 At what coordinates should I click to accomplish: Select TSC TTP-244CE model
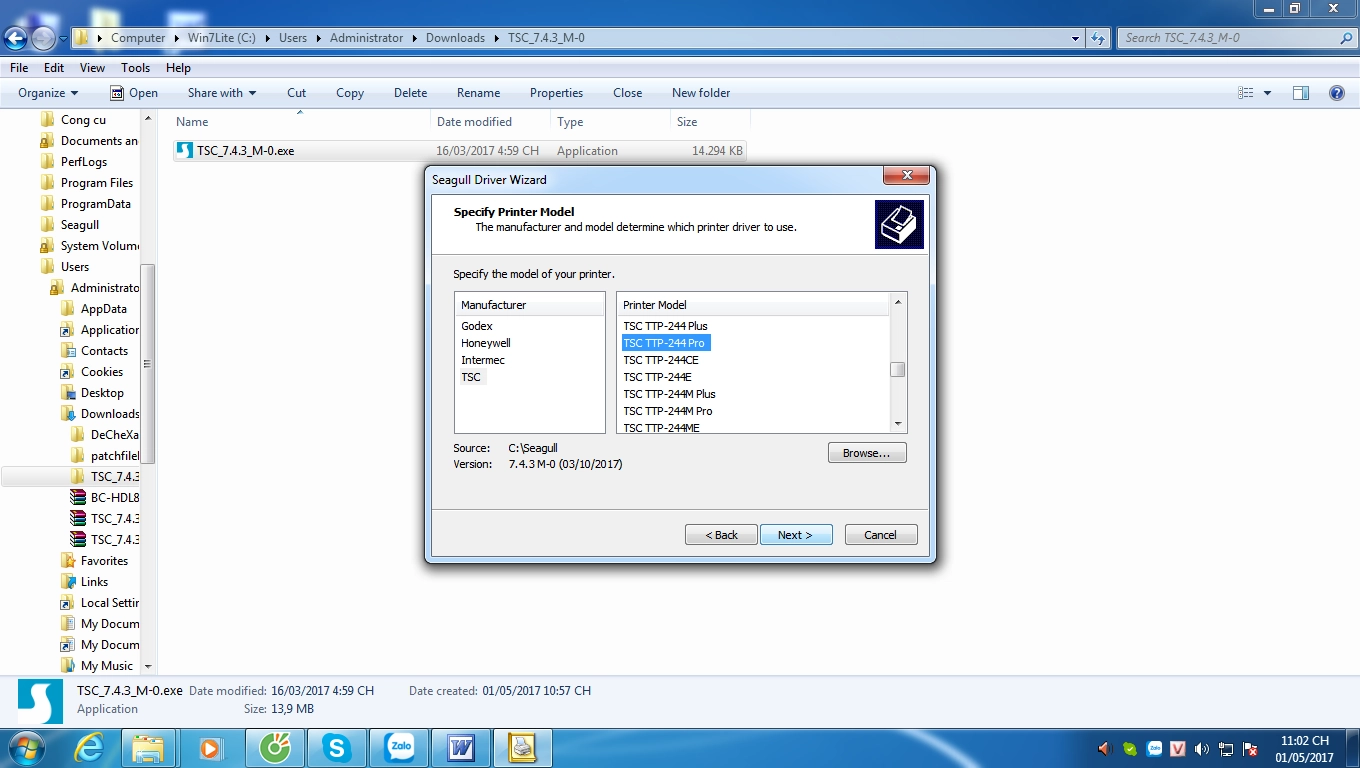(661, 360)
